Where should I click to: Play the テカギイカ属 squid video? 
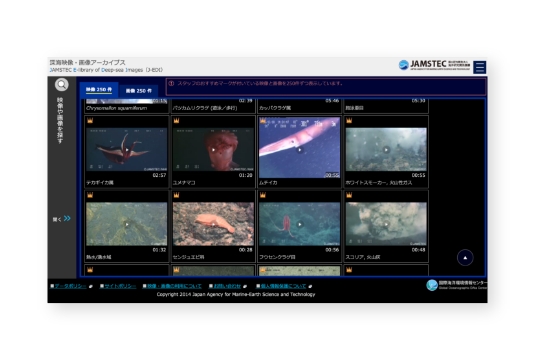pyautogui.click(x=127, y=149)
